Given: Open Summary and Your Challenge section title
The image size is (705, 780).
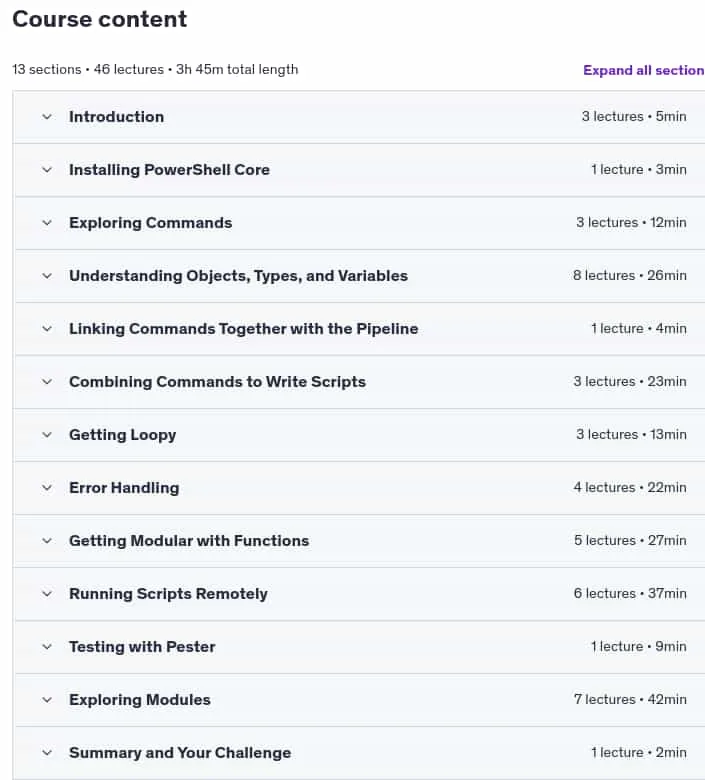Looking at the screenshot, I should pos(180,753).
